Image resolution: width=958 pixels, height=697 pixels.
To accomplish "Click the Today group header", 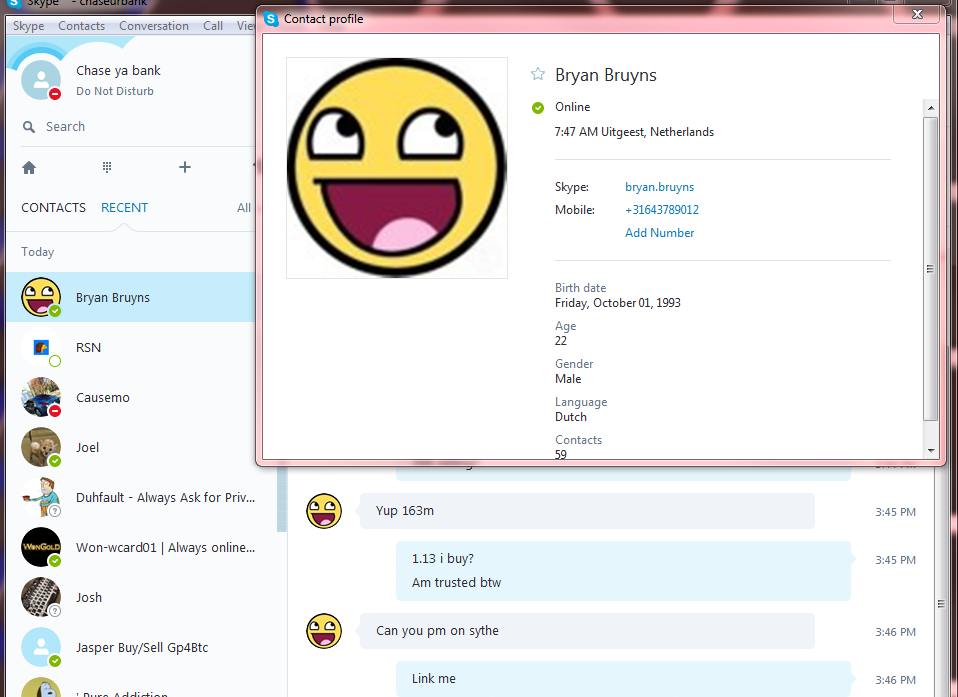I will [37, 252].
